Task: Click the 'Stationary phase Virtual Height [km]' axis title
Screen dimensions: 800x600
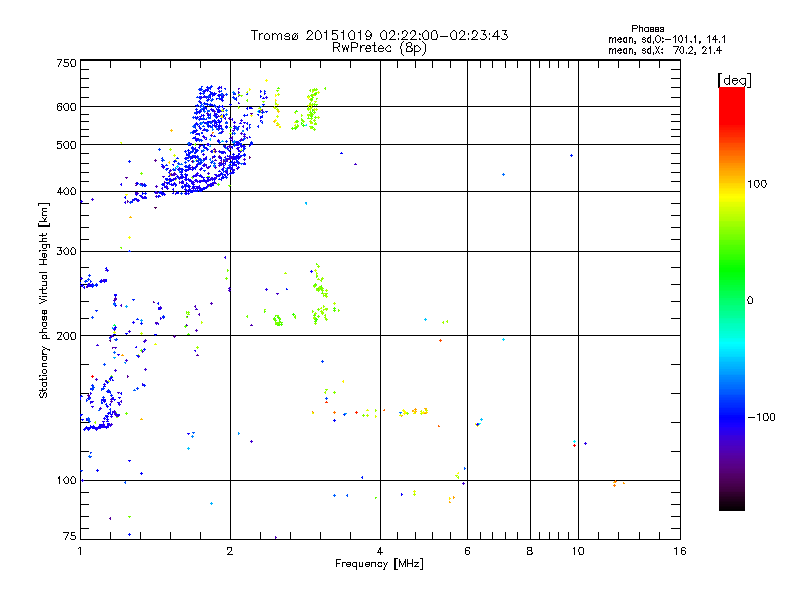Action: coord(43,300)
